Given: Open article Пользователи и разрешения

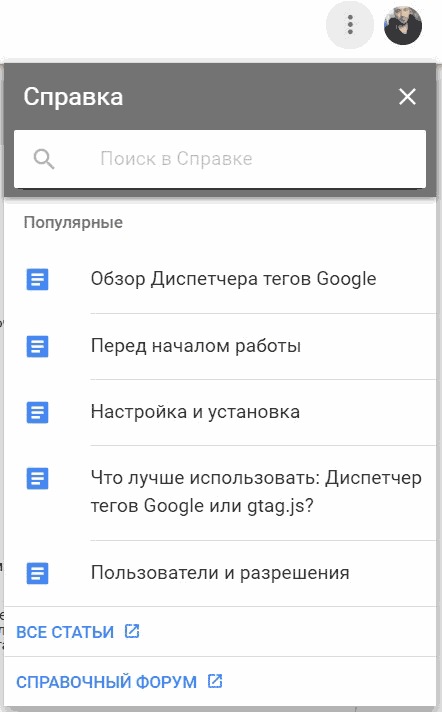Looking at the screenshot, I should [x=220, y=573].
